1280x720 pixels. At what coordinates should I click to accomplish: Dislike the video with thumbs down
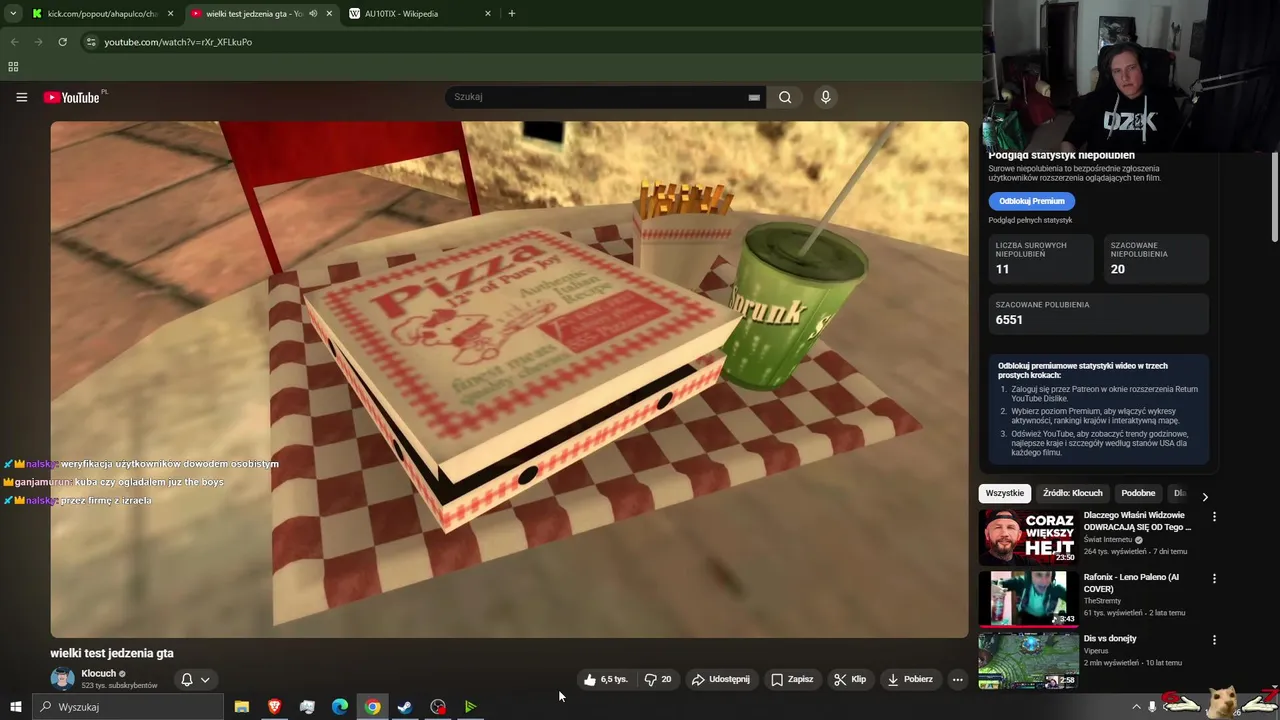coord(658,679)
